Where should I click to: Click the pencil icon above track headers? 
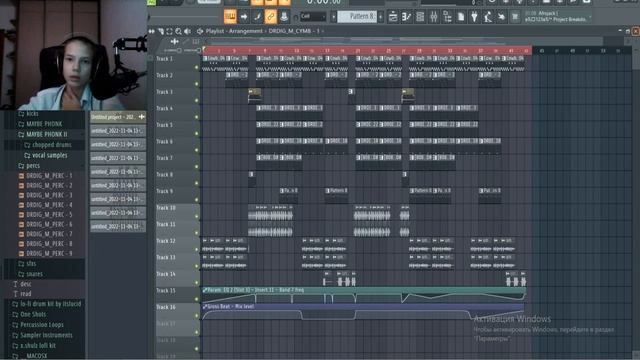click(186, 41)
